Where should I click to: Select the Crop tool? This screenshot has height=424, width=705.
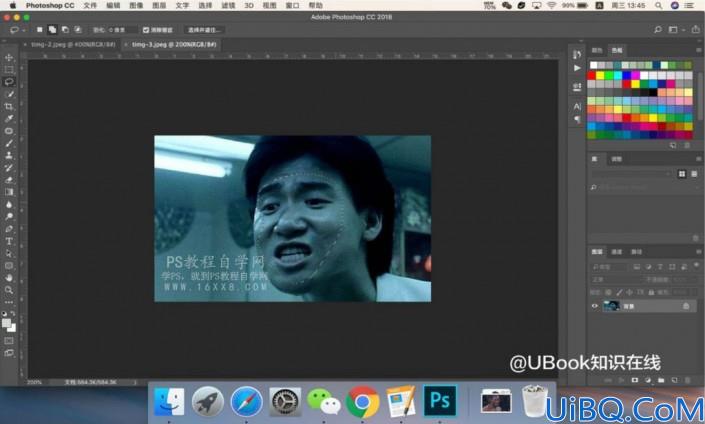pos(9,107)
